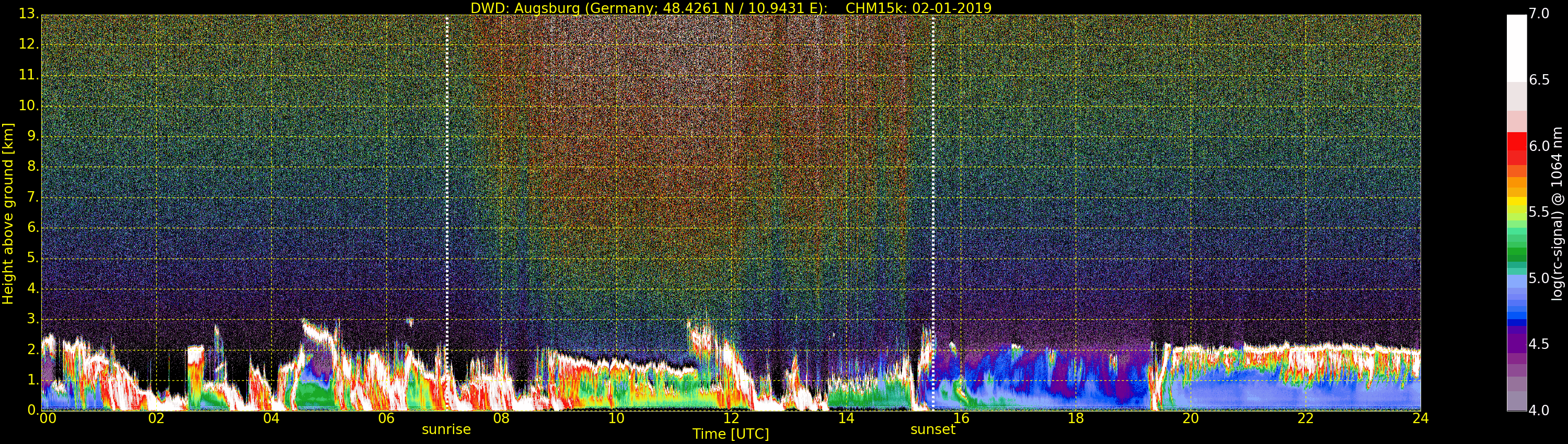This screenshot has width=1568, height=444.
Task: Click the height axis tick "10."
Action: point(28,105)
